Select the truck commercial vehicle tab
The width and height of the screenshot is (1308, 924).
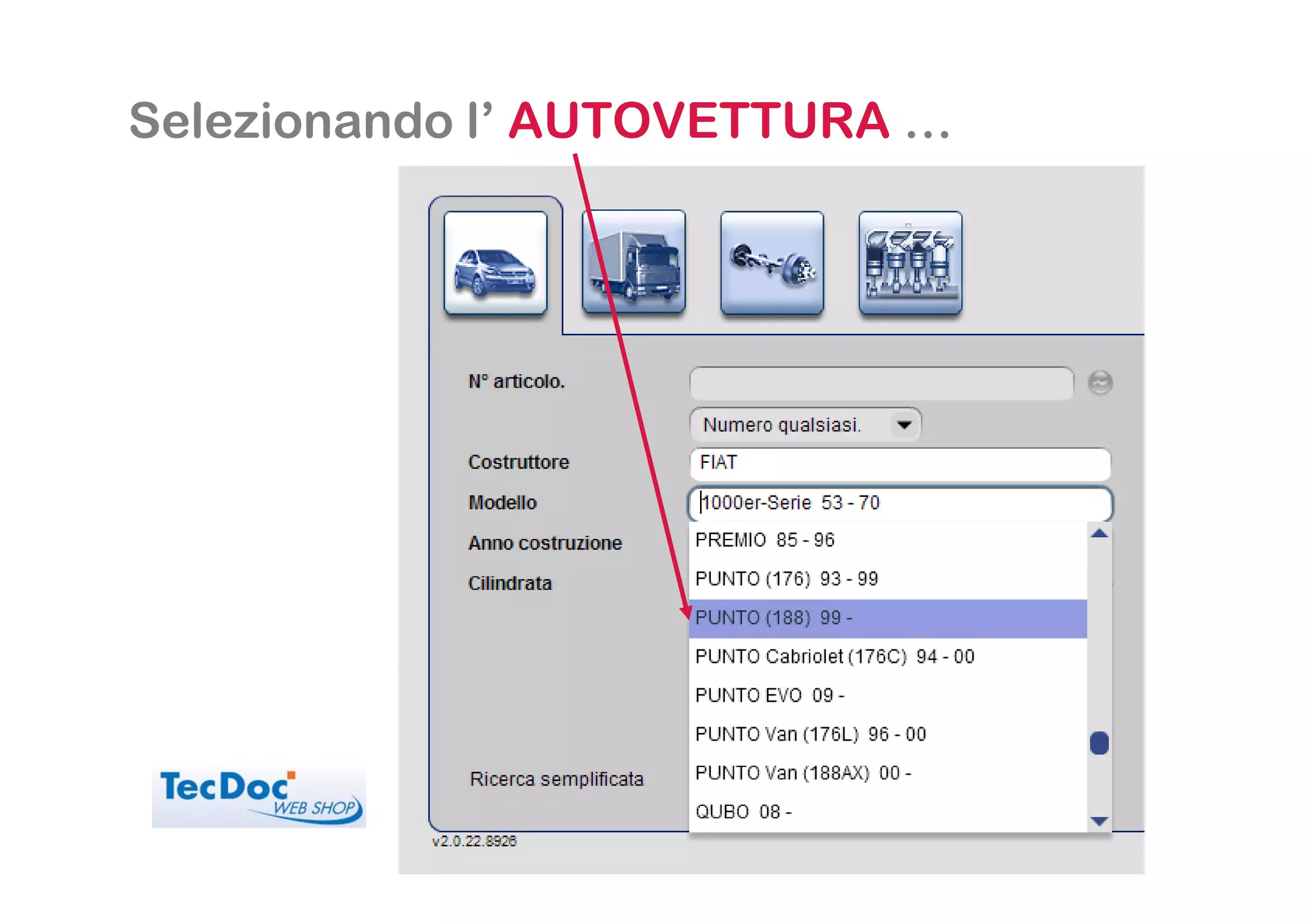tap(634, 262)
